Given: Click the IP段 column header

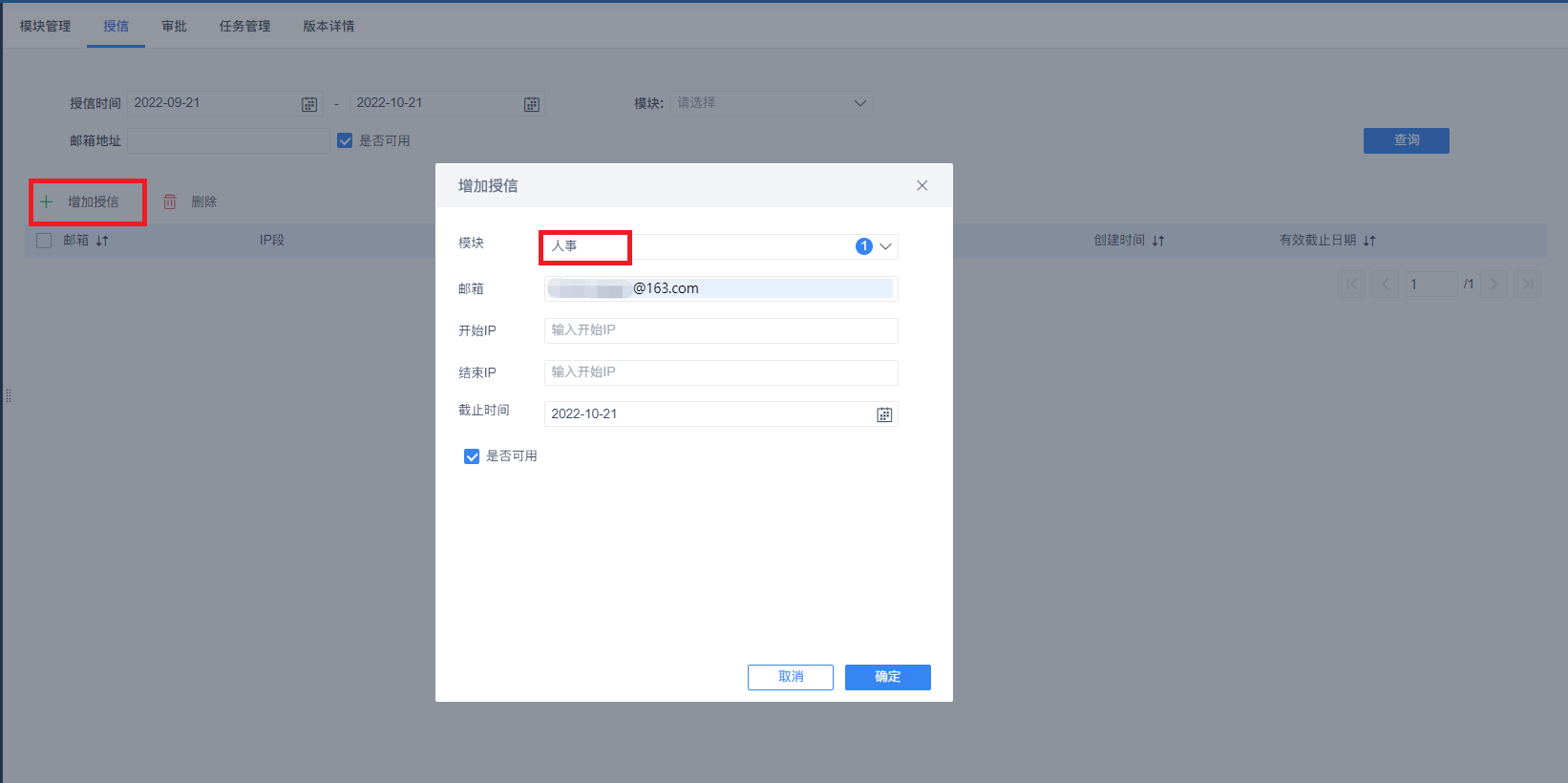Looking at the screenshot, I should [x=272, y=241].
